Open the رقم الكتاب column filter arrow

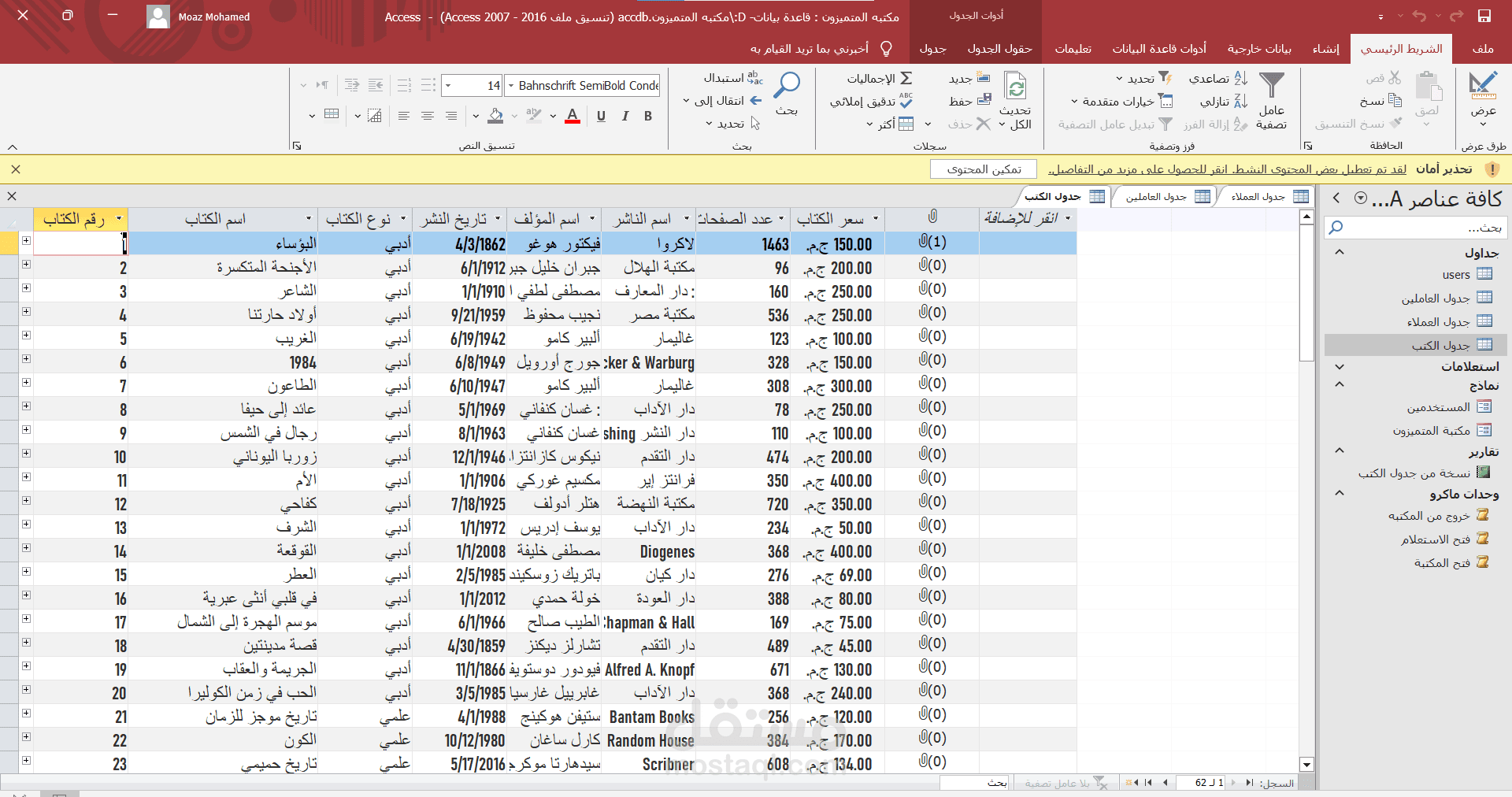coord(120,219)
